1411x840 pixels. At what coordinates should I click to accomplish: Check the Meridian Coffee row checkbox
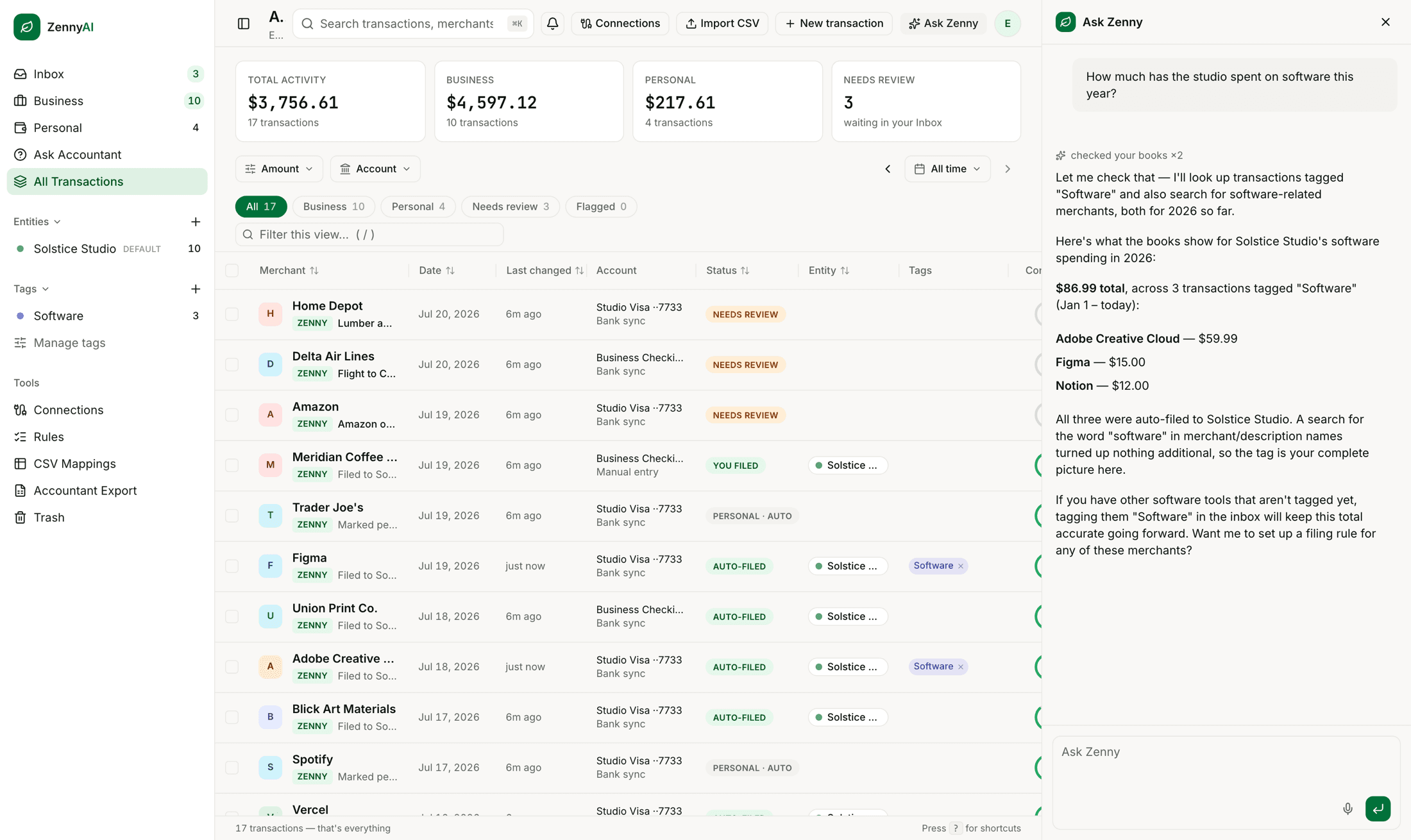(232, 465)
